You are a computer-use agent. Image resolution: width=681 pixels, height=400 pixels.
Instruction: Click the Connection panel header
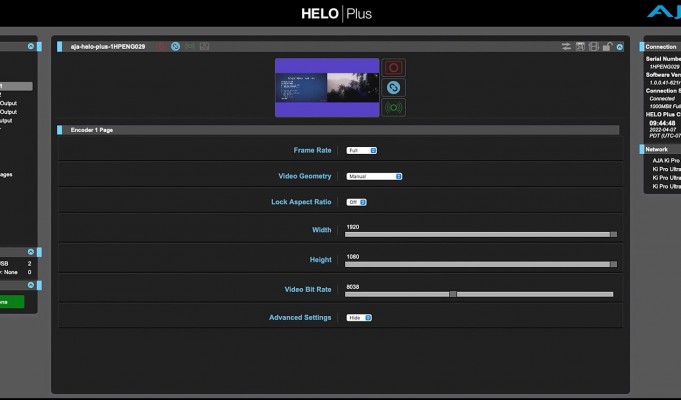point(661,47)
